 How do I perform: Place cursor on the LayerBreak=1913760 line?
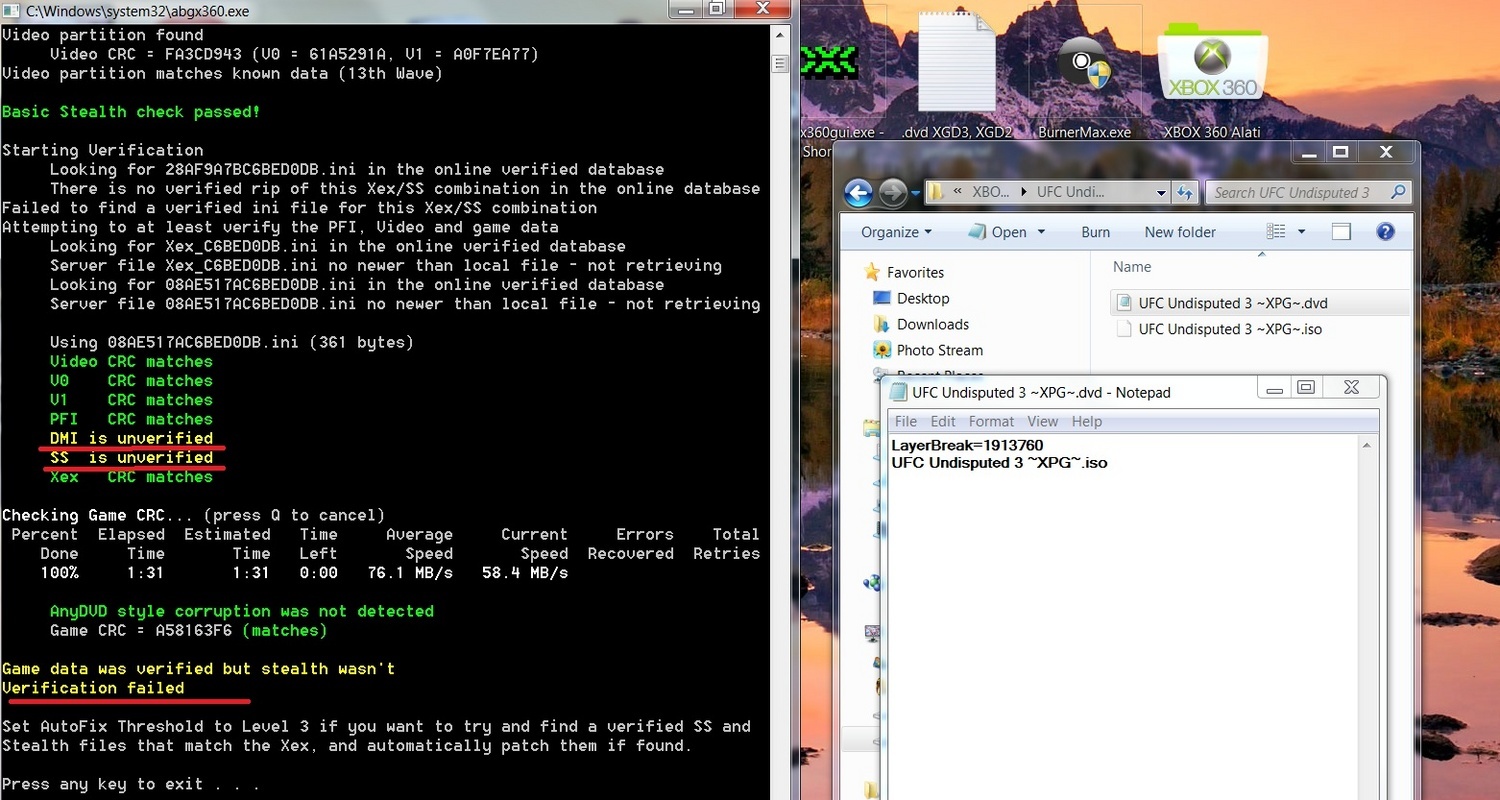click(x=967, y=445)
